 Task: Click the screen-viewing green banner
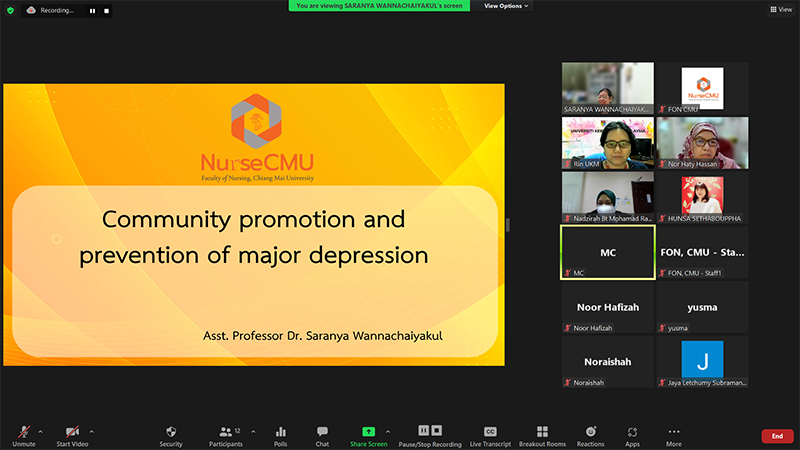click(x=379, y=6)
